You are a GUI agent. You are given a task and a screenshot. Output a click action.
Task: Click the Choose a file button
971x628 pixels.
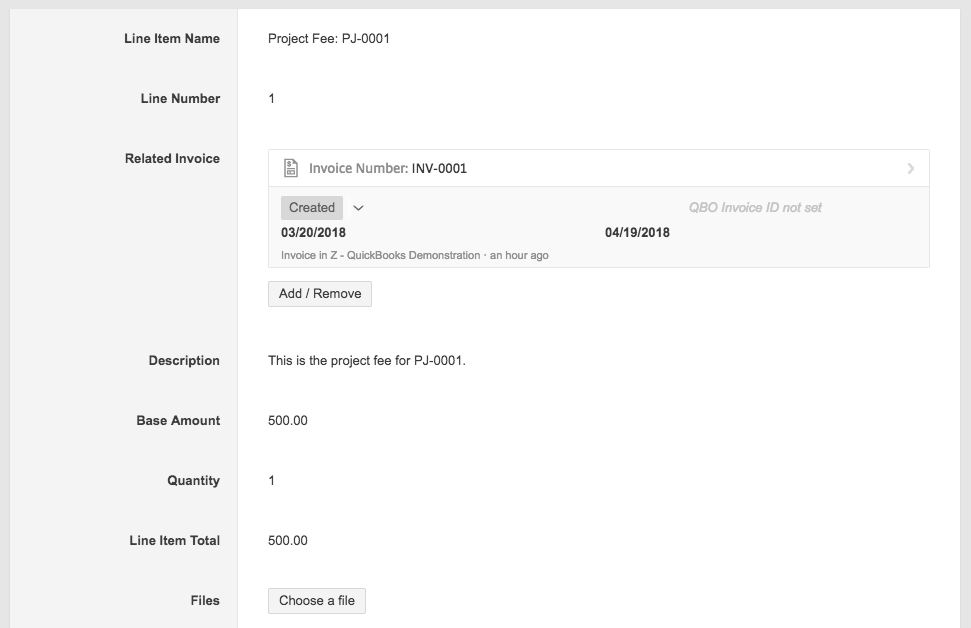316,601
